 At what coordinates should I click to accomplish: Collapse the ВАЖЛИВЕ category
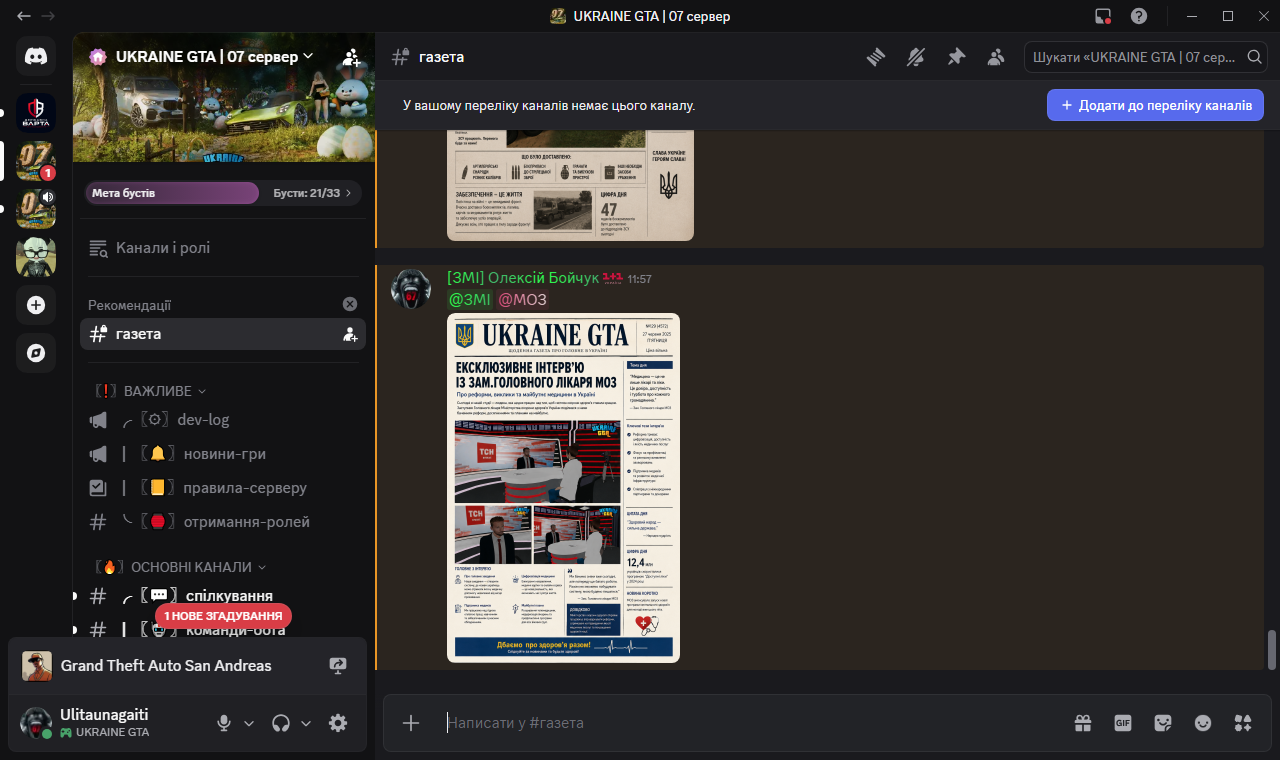pyautogui.click(x=150, y=390)
